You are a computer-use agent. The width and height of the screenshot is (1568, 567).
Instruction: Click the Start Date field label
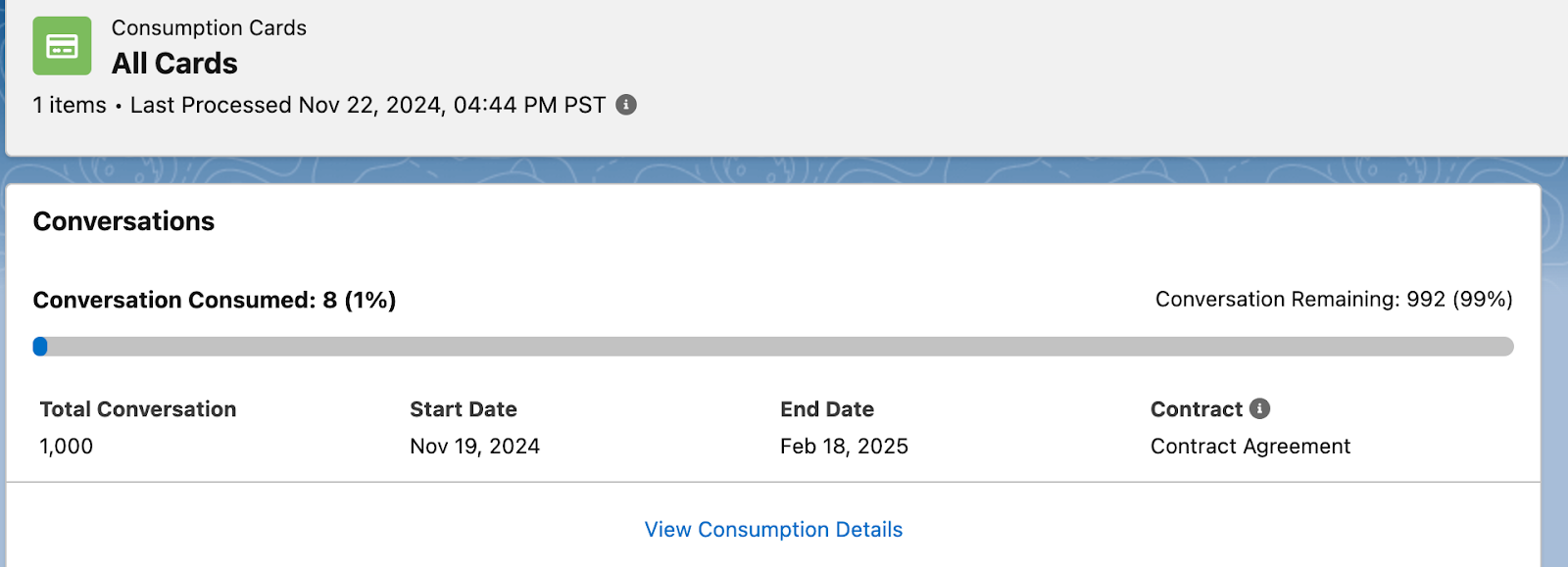(x=464, y=409)
